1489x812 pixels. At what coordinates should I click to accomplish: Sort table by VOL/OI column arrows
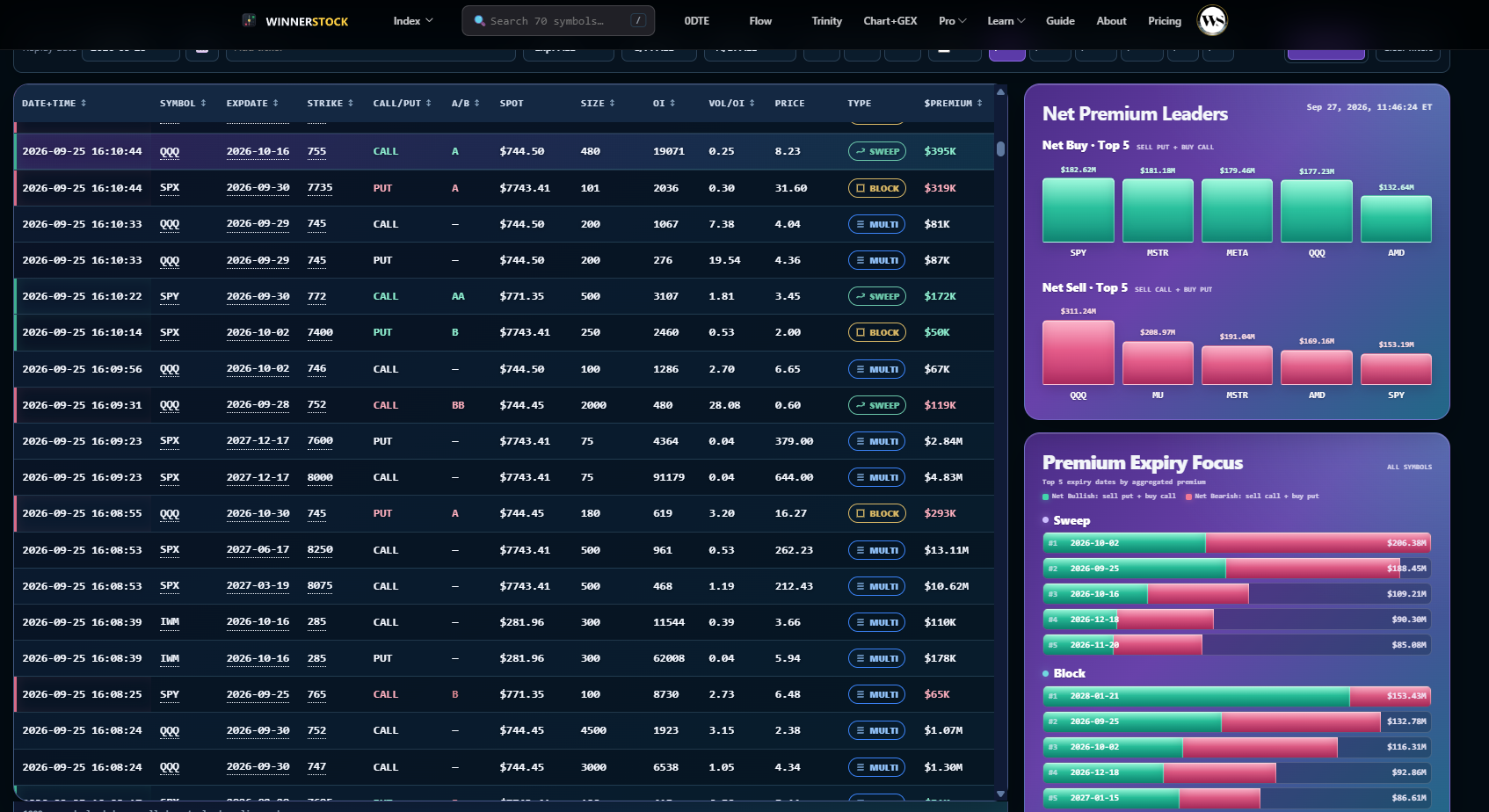point(752,103)
